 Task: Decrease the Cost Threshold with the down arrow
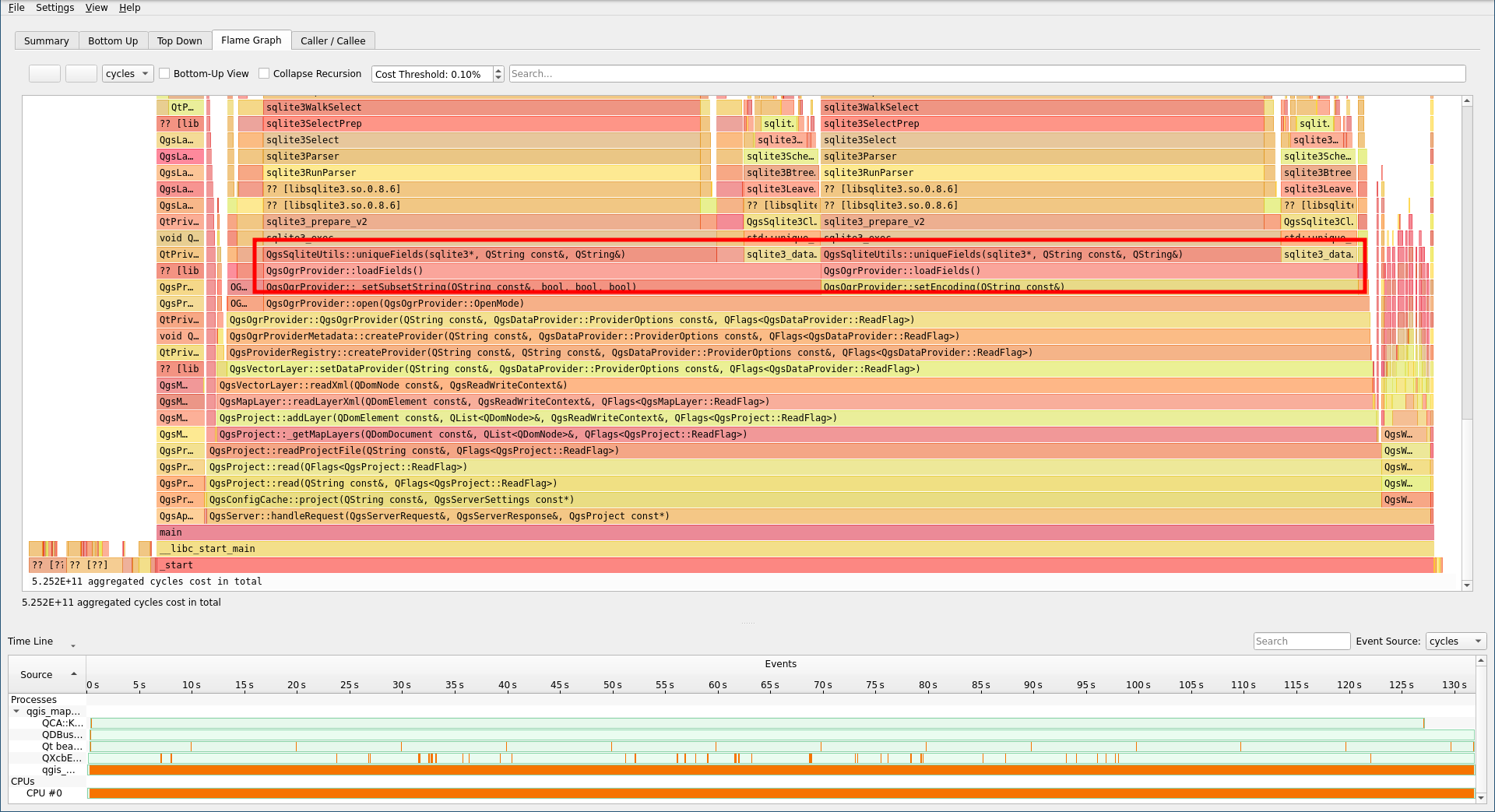click(498, 78)
